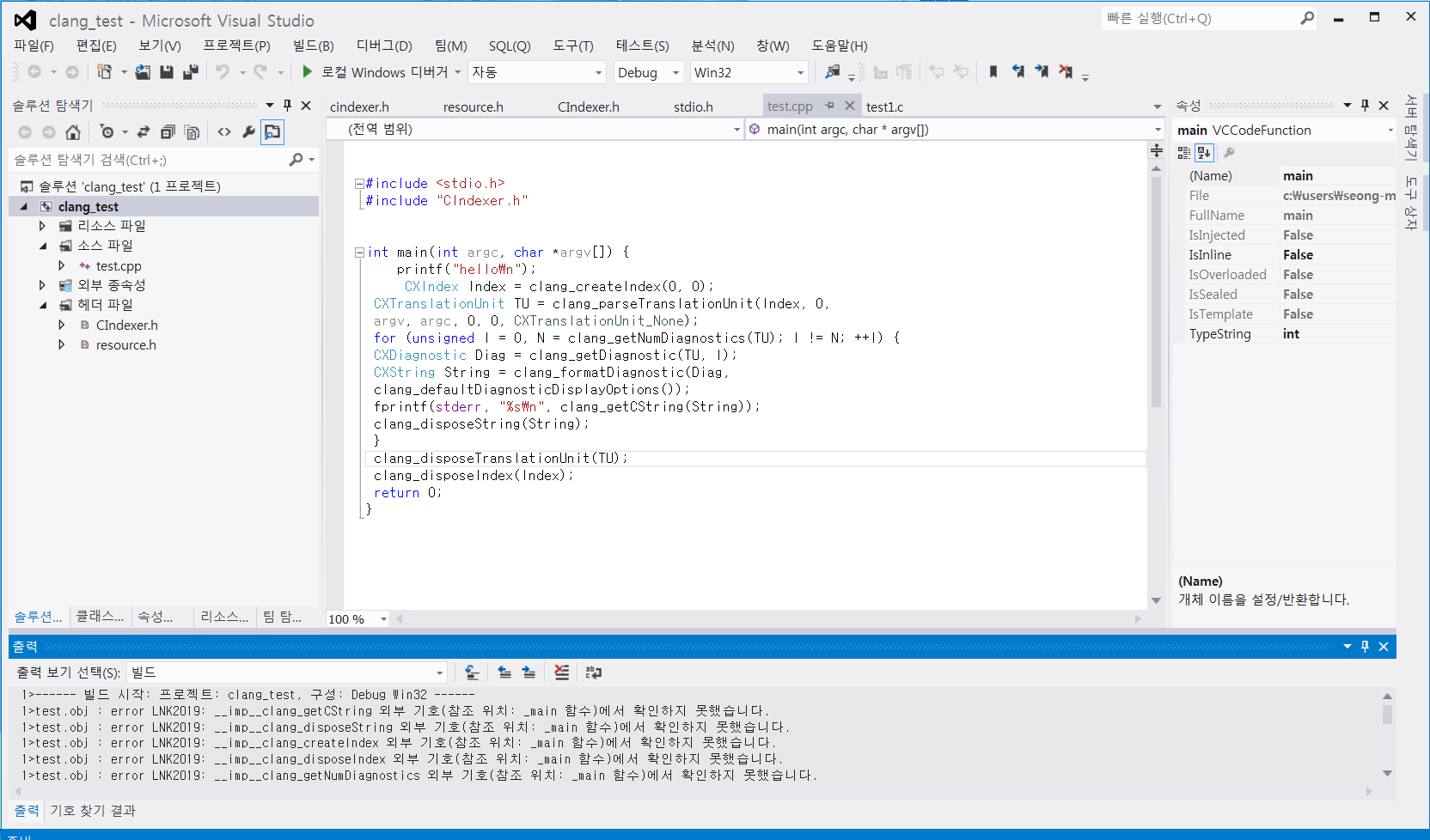Open the 빌드(B) menu
The image size is (1430, 840).
point(313,46)
